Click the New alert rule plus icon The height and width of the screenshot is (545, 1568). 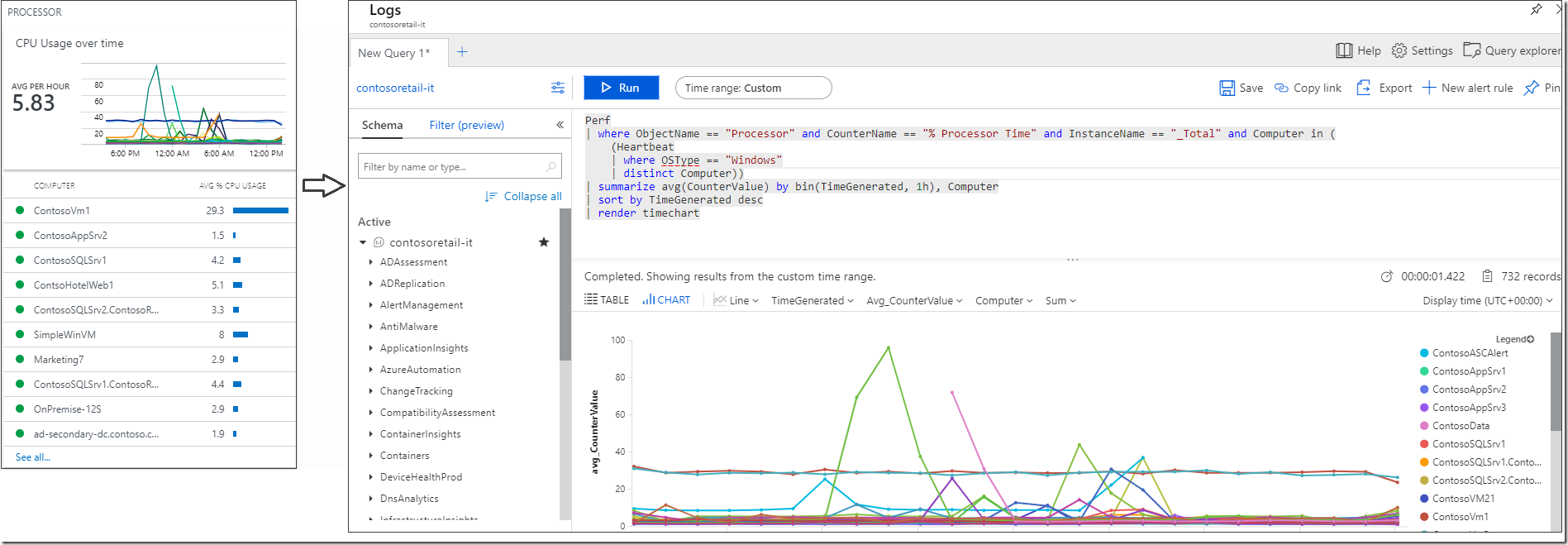coord(1429,88)
